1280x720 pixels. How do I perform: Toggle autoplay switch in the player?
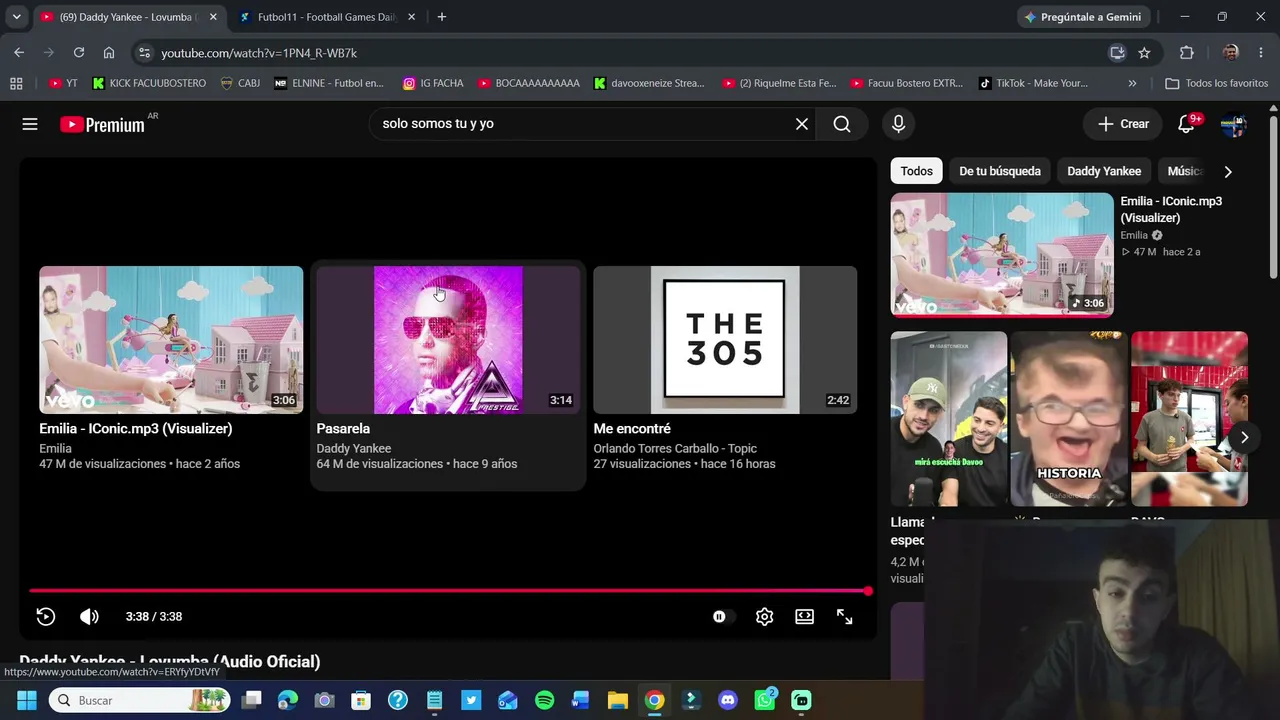(x=722, y=617)
